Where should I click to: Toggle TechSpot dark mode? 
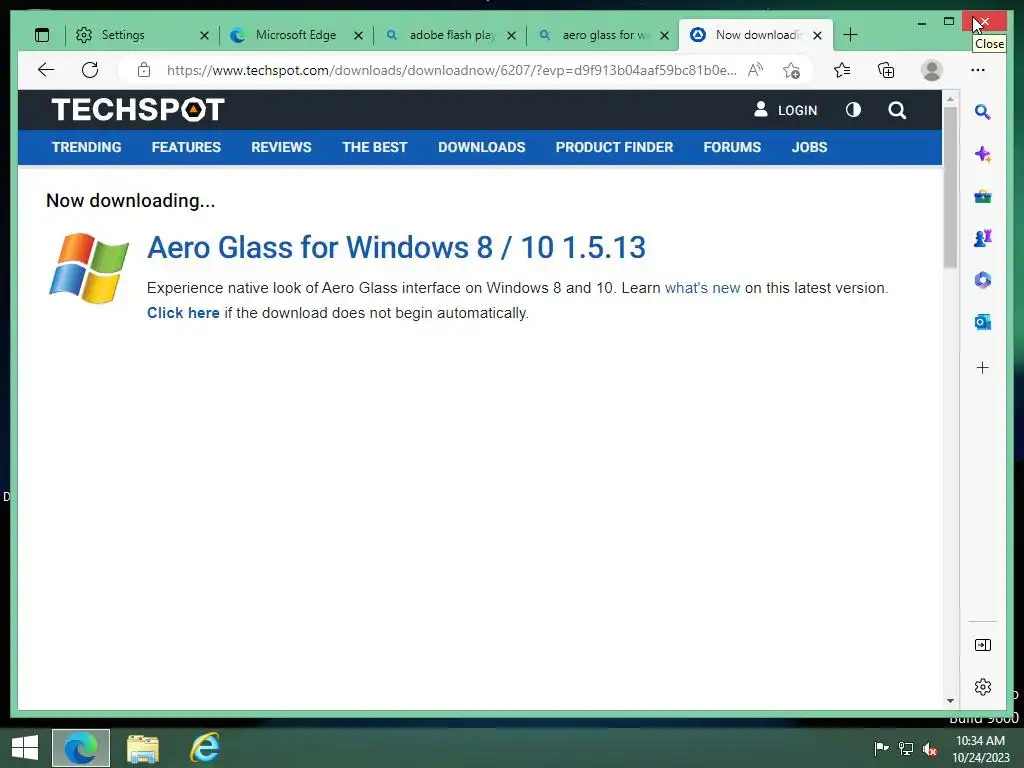pos(854,110)
